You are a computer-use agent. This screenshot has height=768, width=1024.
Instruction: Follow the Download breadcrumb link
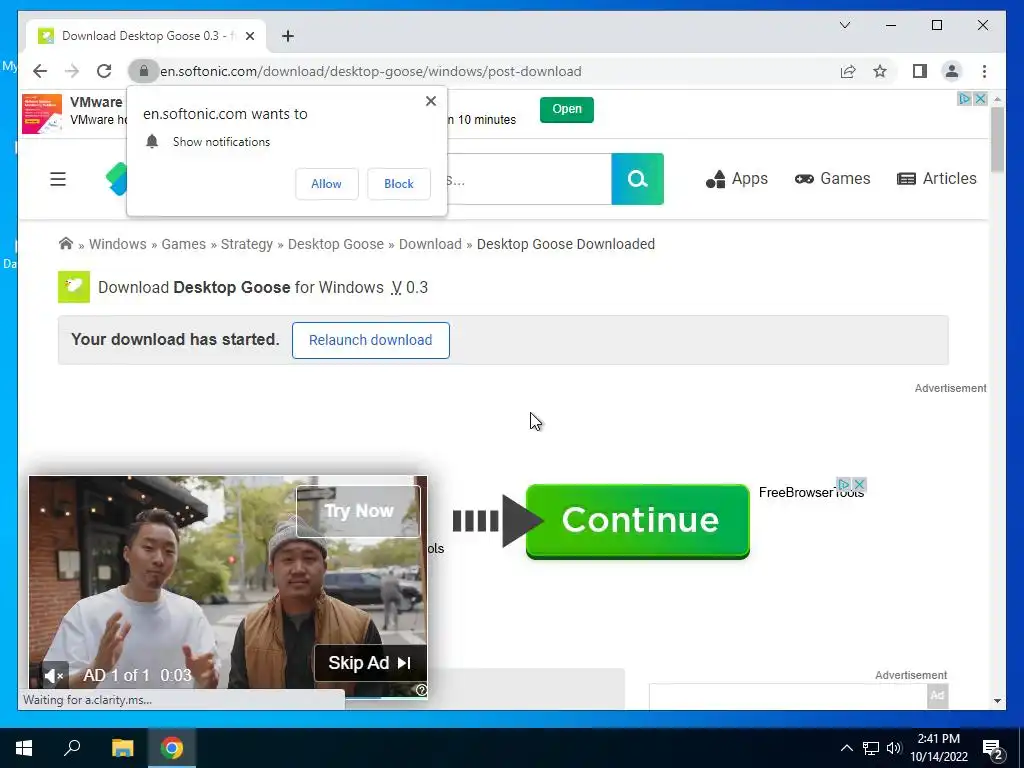pos(430,244)
